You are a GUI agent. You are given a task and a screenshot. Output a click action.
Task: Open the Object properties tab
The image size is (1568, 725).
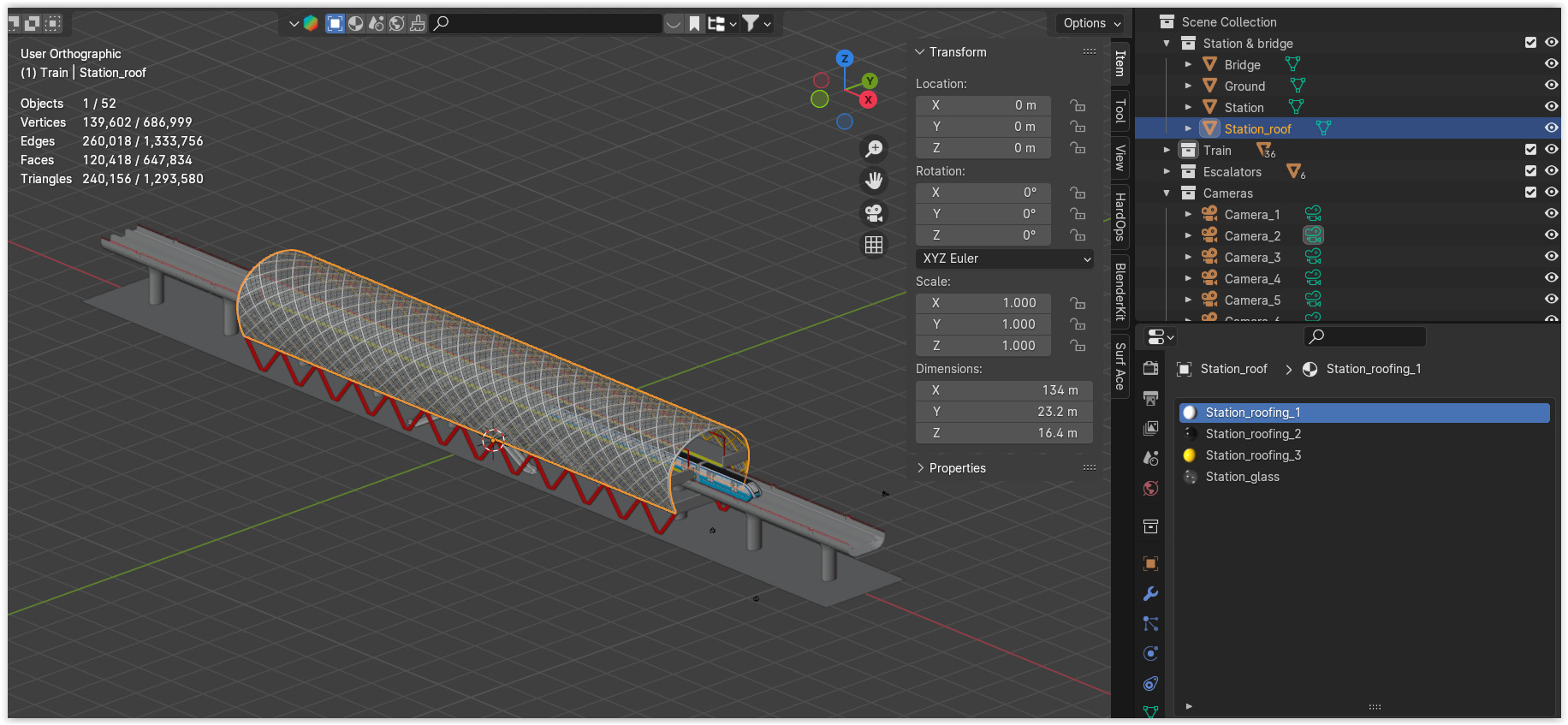click(x=1151, y=563)
